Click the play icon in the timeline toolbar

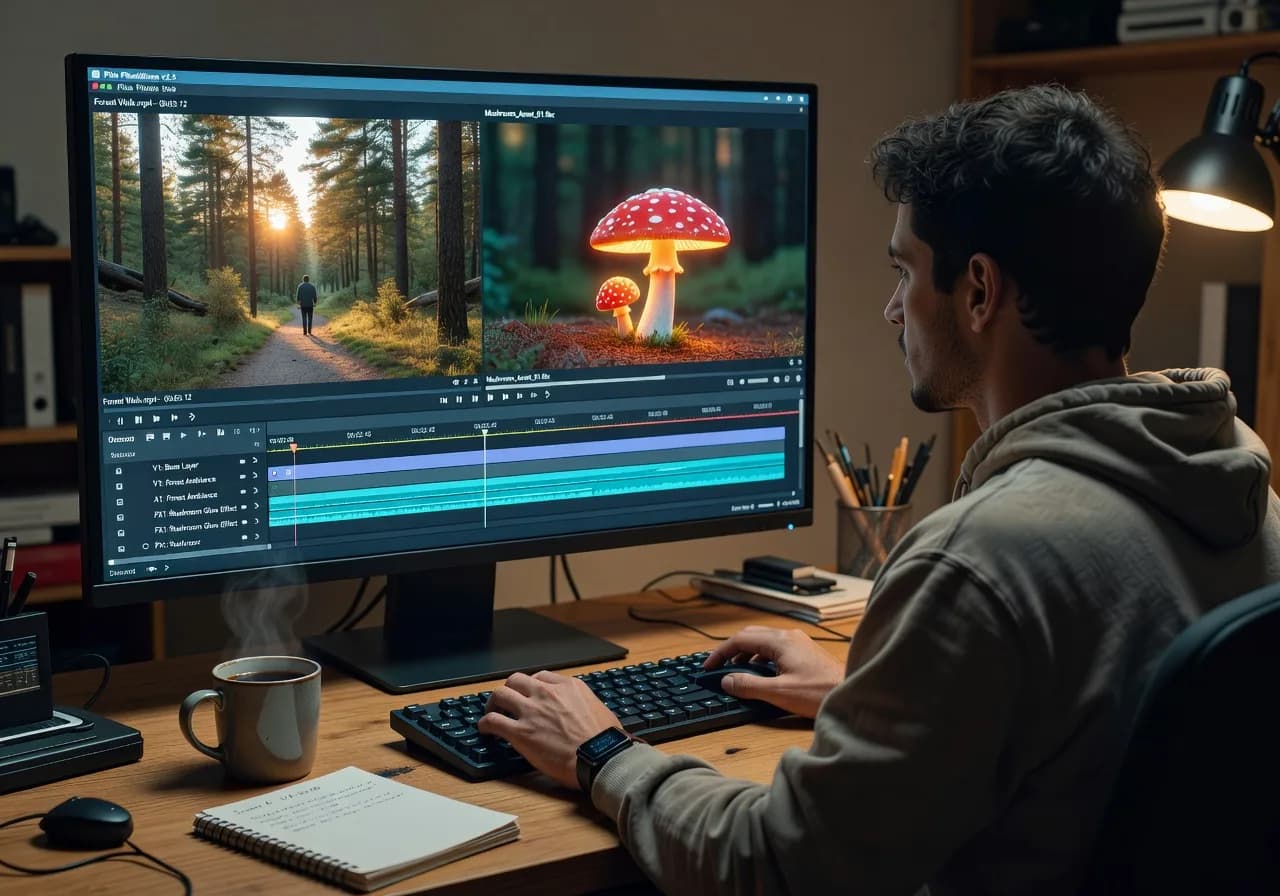182,435
